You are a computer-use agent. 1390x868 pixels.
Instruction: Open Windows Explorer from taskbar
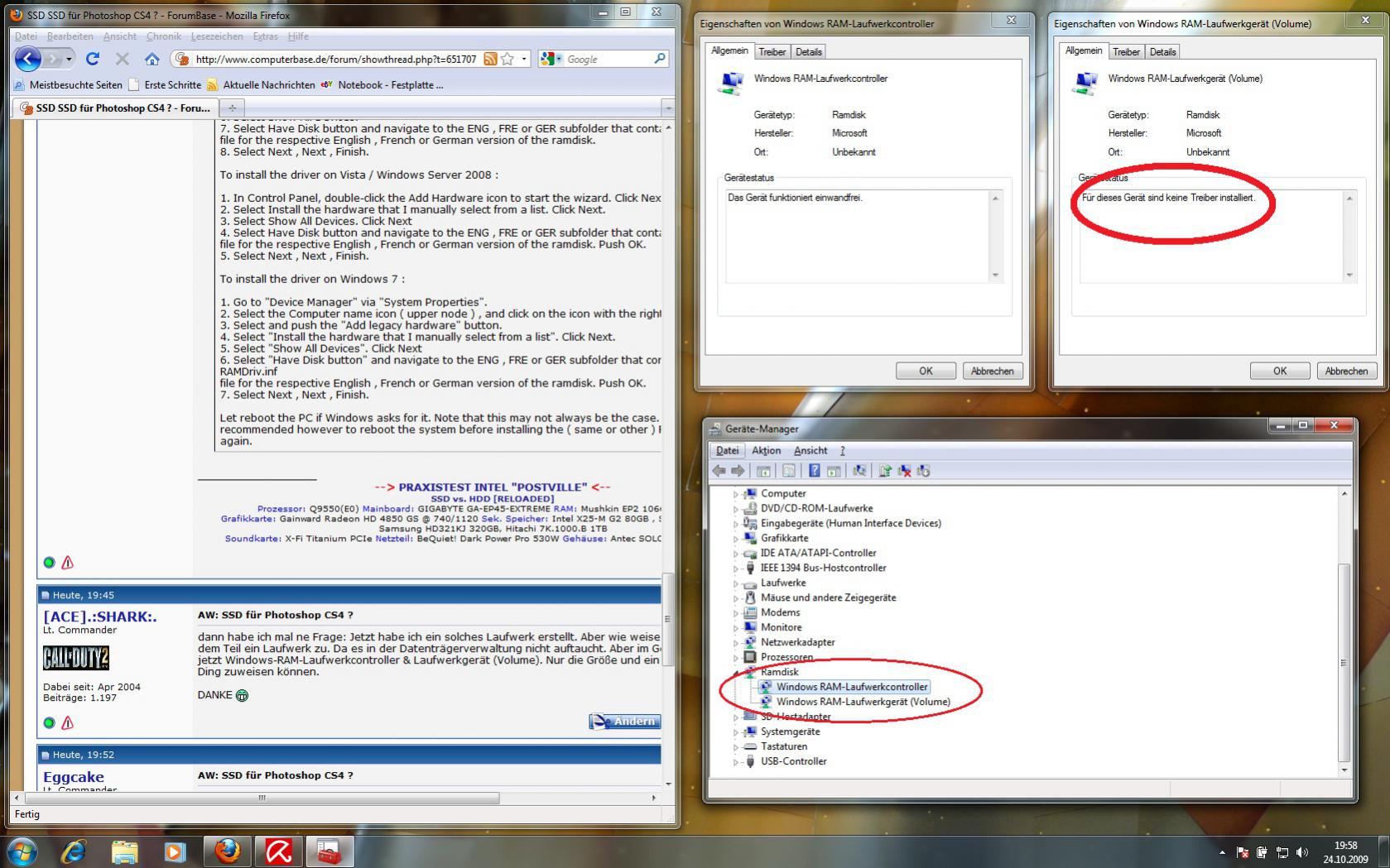coord(124,851)
